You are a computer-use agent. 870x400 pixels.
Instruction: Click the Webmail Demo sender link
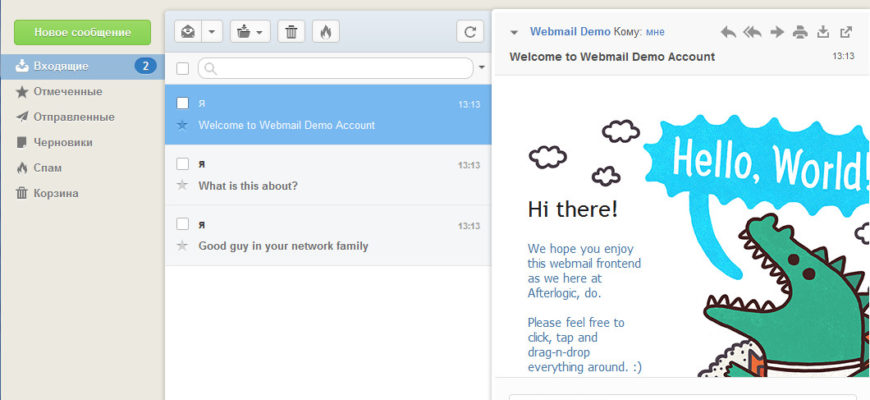click(570, 32)
